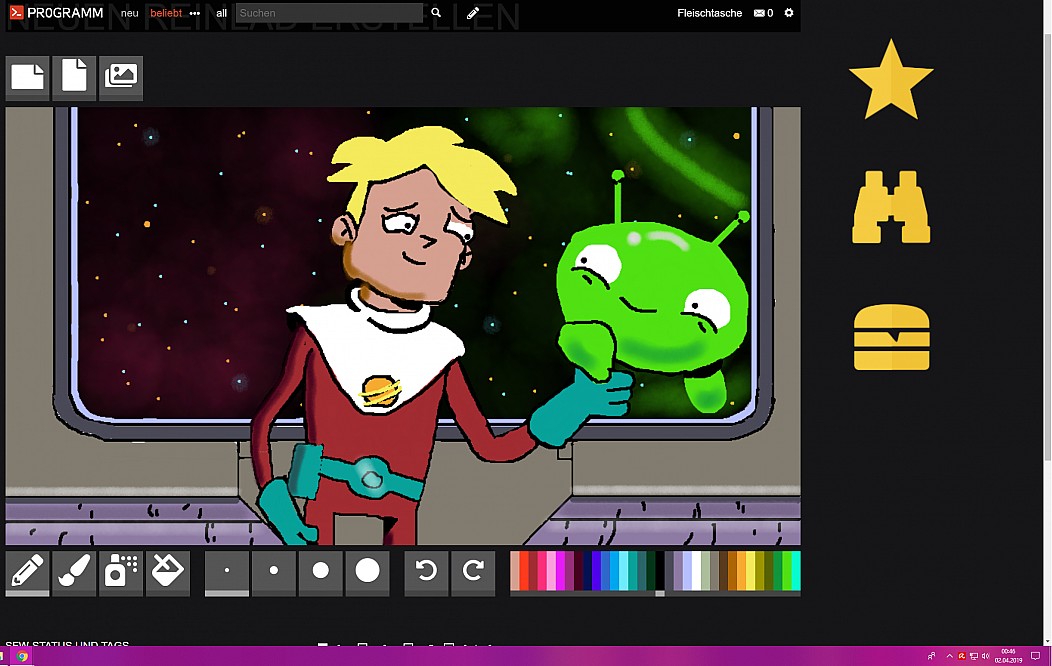Open the settings gear in header
This screenshot has width=1052, height=666.
(x=789, y=13)
